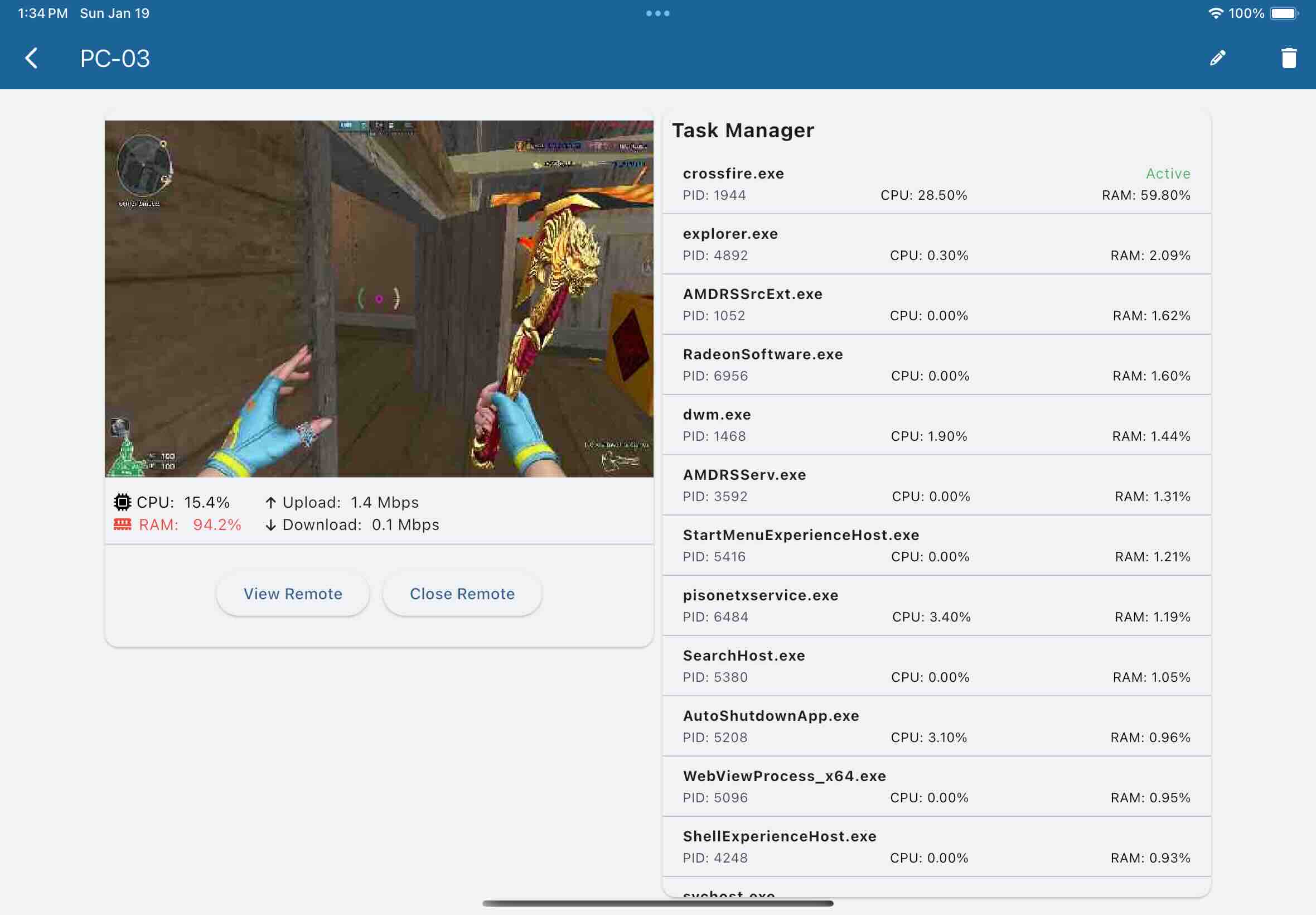This screenshot has width=1316, height=915.
Task: Click the 1:34 PM clock
Action: point(42,13)
